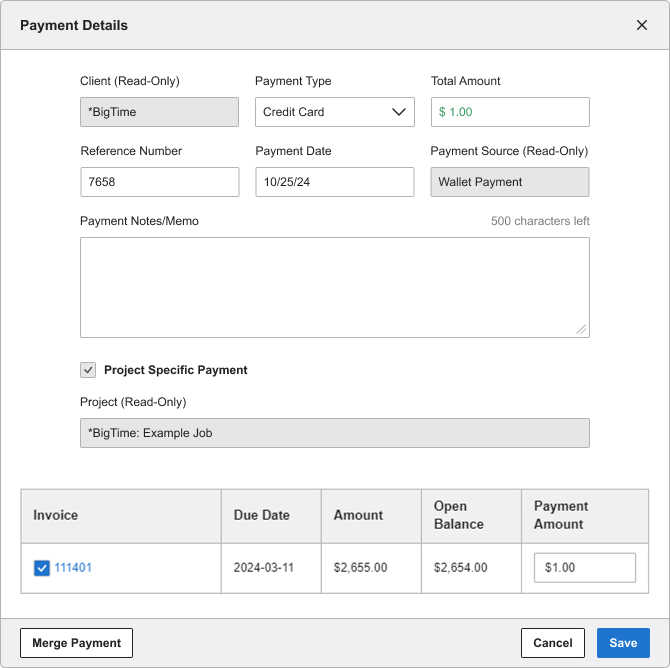Click the chevron arrow beside Credit Card
The image size is (670, 668).
(x=398, y=112)
